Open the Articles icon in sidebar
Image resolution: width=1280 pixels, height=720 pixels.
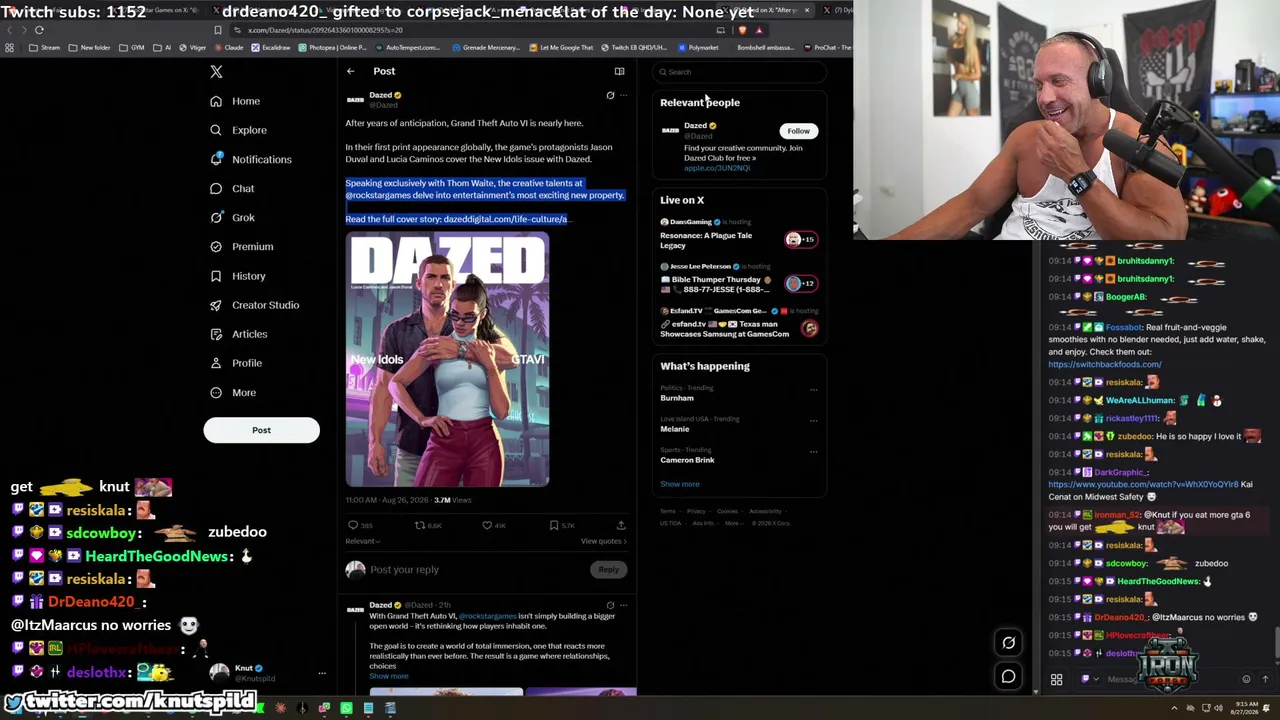[216, 334]
